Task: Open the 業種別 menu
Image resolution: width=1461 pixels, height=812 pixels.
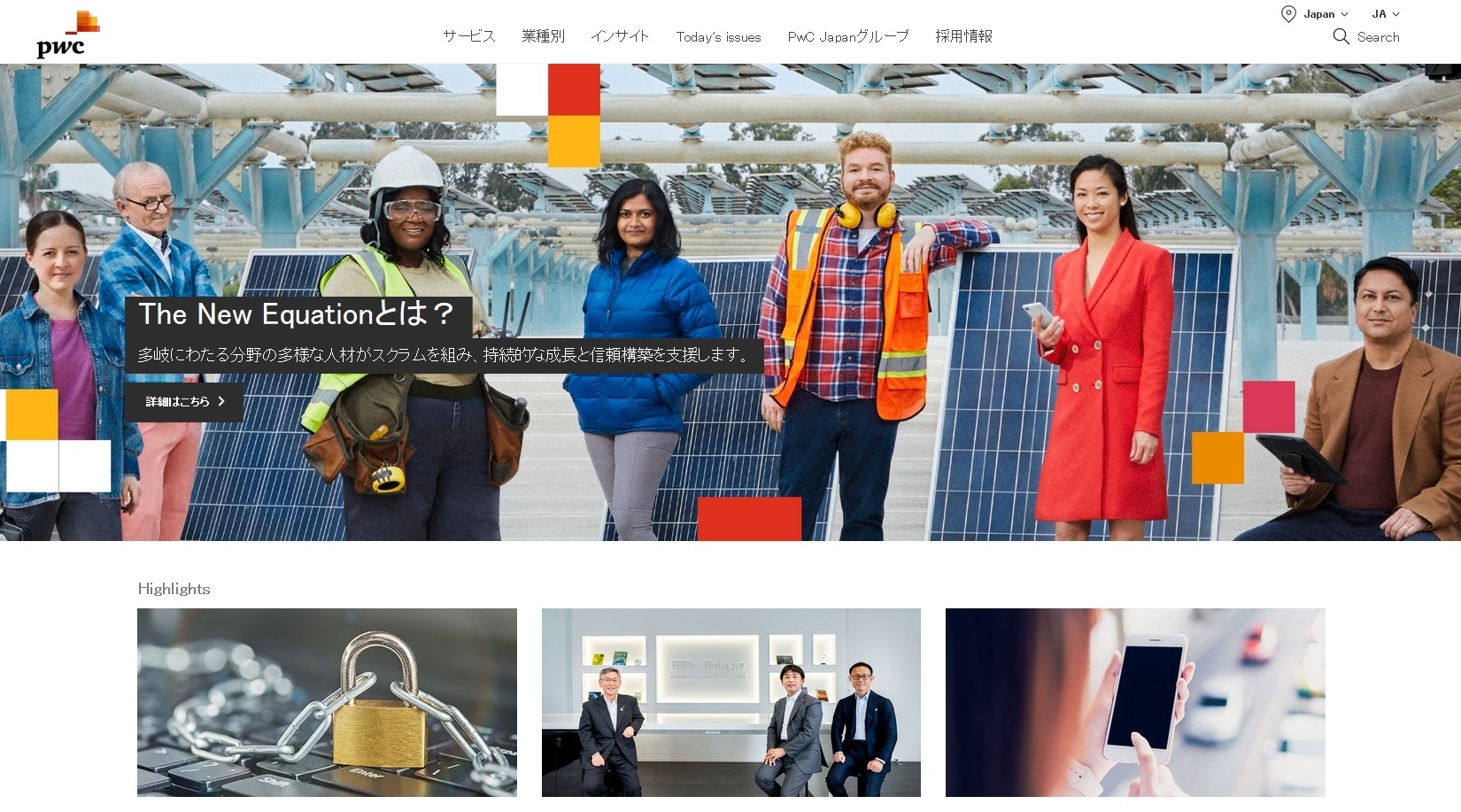Action: (x=543, y=36)
